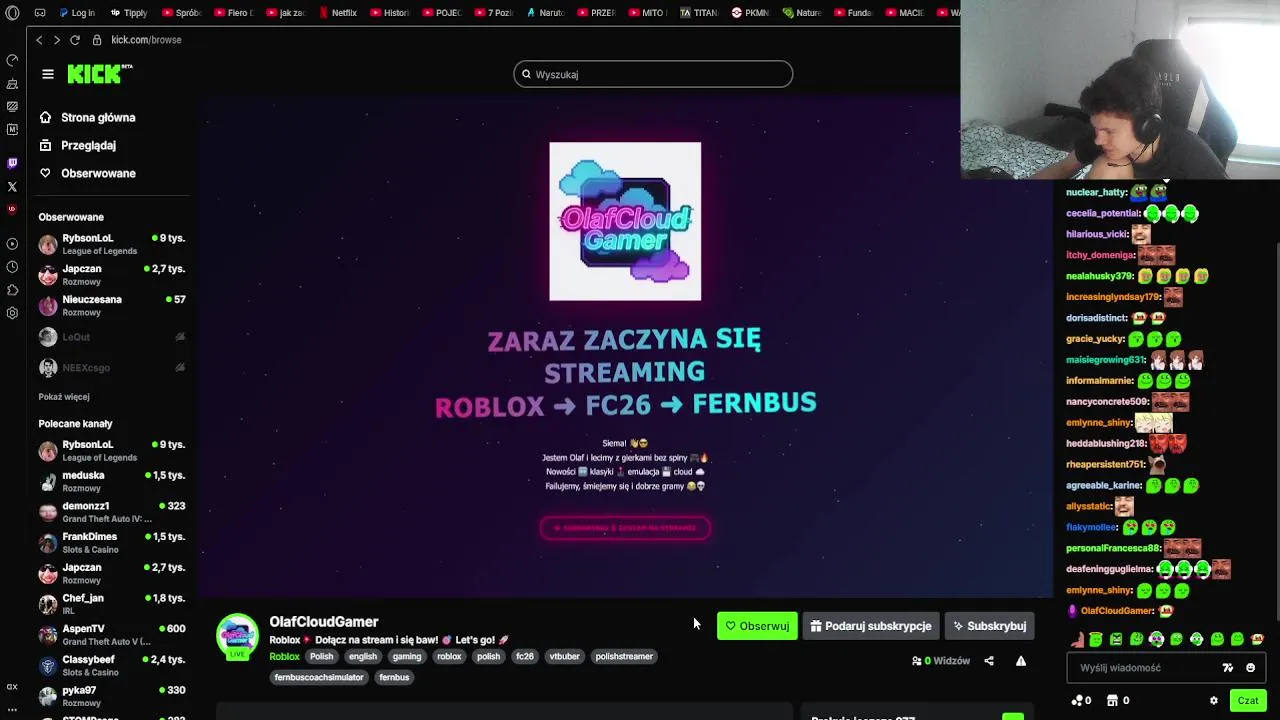Select the vtuber tag
The height and width of the screenshot is (720, 1280).
click(565, 657)
